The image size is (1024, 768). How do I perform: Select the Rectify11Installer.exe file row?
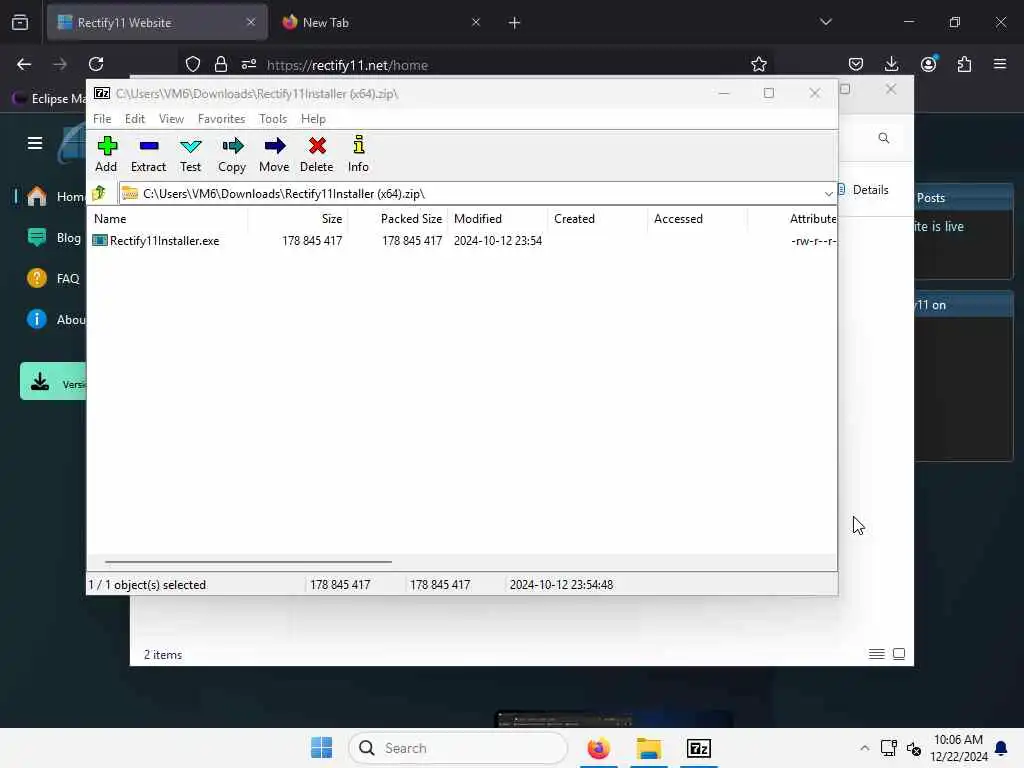[463, 241]
